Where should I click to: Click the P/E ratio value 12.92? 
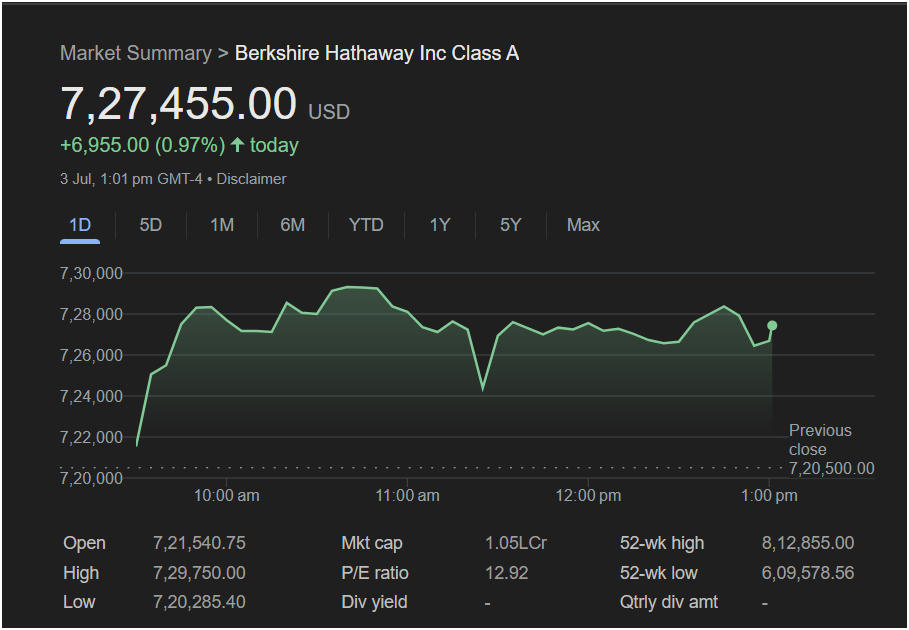pos(506,573)
